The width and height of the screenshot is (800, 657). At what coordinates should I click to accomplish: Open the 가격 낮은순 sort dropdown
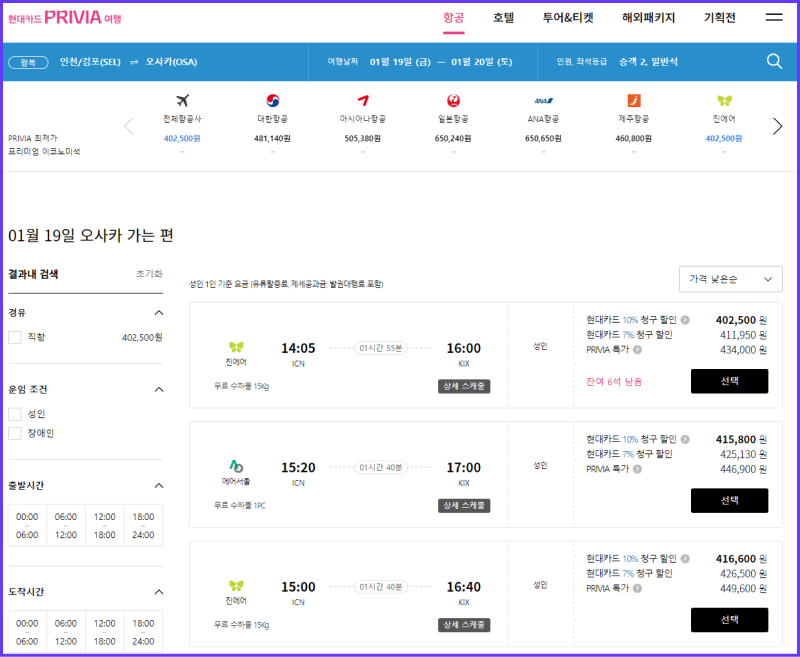731,279
